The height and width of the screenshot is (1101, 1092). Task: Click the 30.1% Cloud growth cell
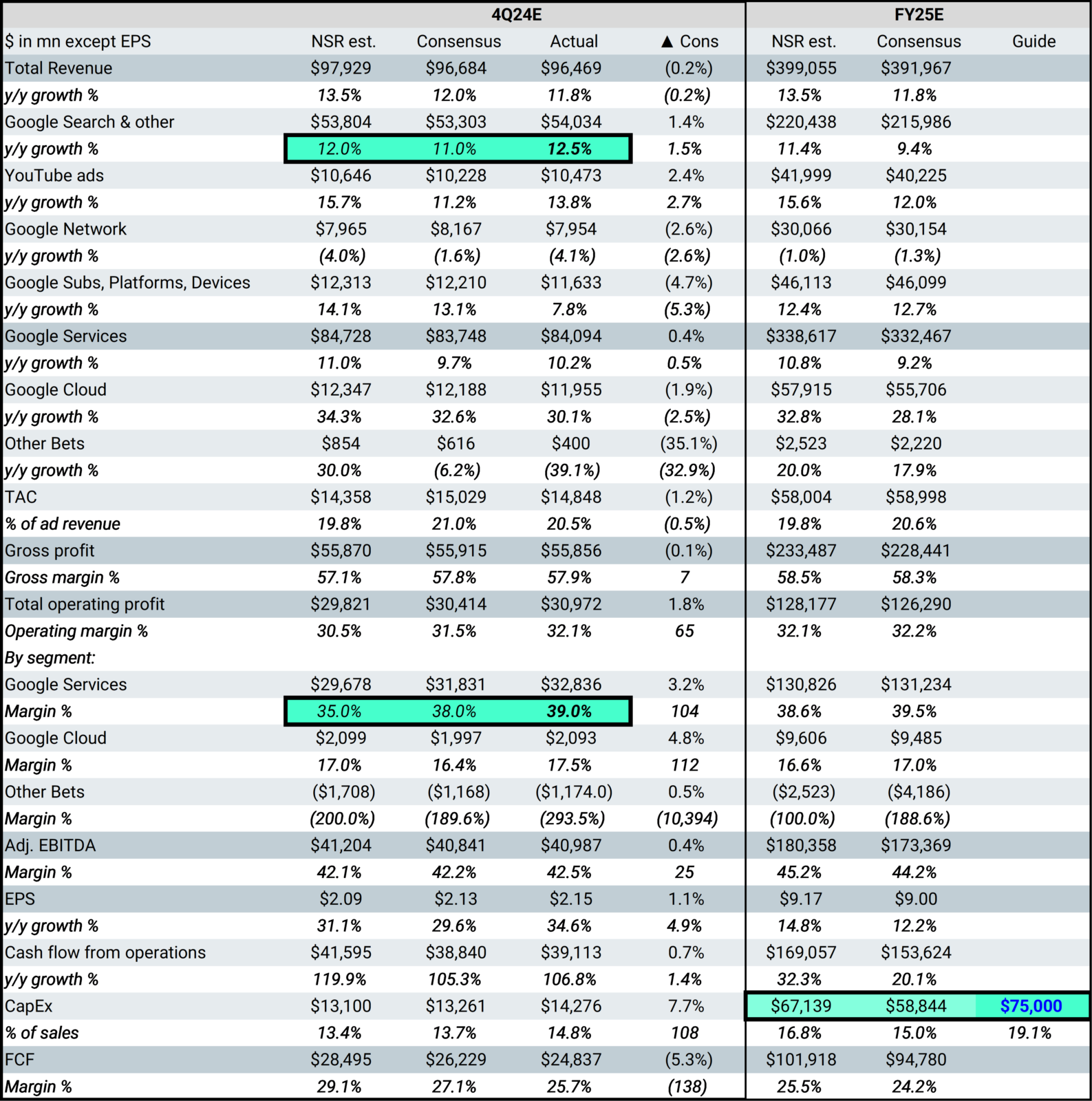click(x=570, y=417)
